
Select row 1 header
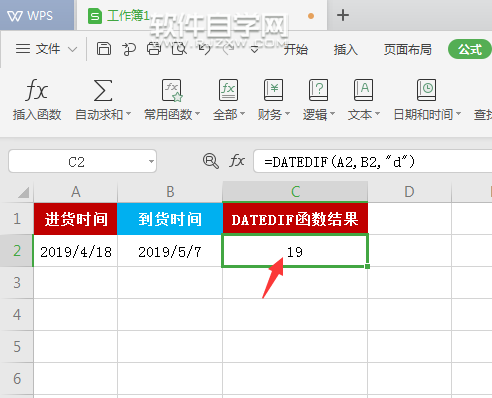tap(17, 219)
